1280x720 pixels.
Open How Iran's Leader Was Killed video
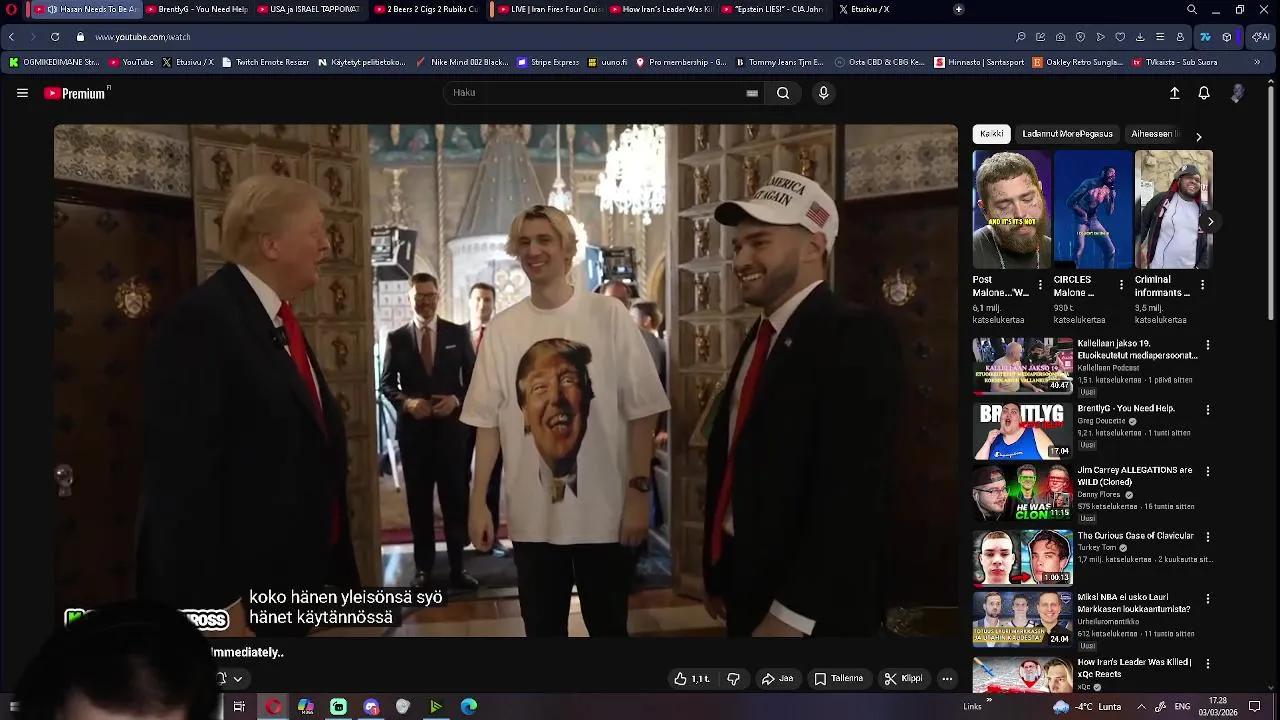point(1134,668)
